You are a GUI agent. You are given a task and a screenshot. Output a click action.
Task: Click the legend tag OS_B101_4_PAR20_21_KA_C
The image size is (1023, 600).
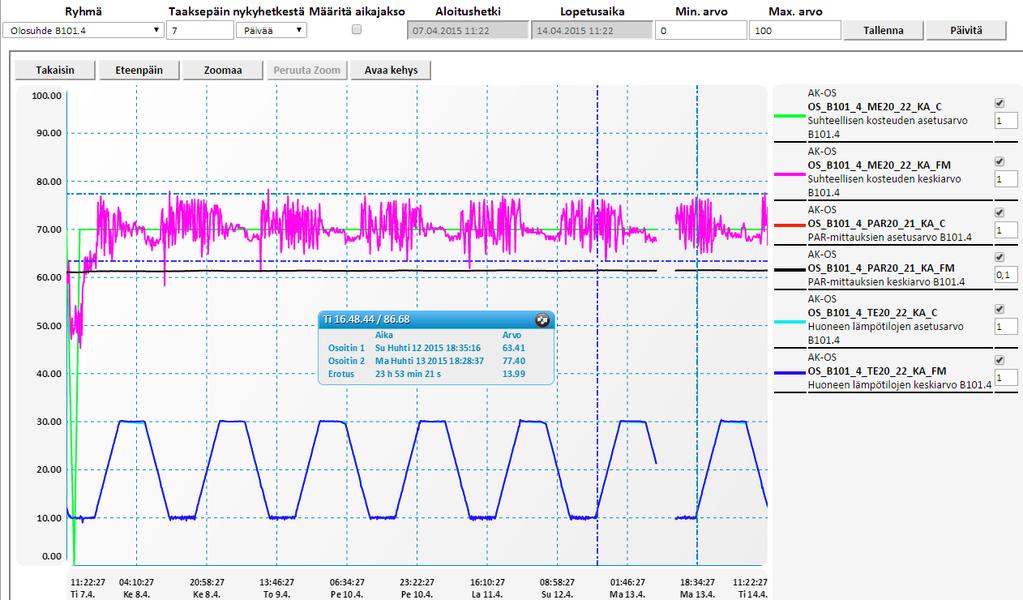point(877,223)
